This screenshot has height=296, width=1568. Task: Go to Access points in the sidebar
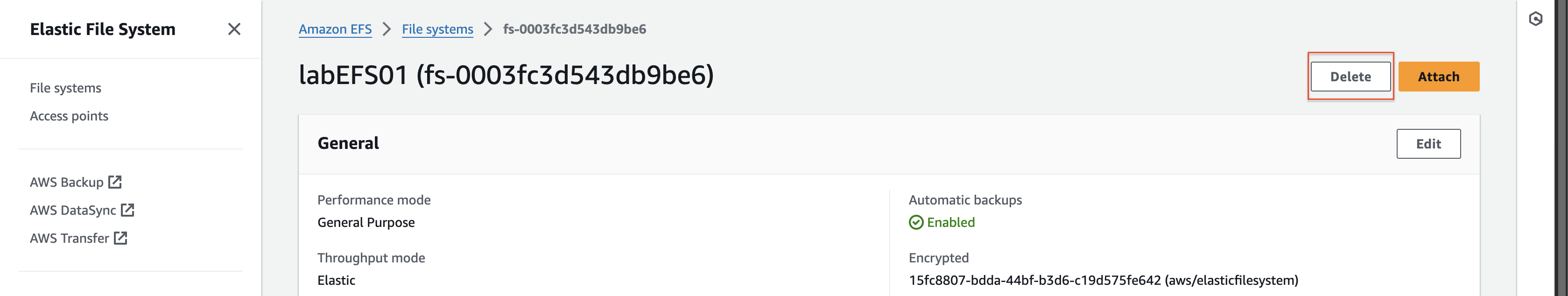(x=69, y=116)
